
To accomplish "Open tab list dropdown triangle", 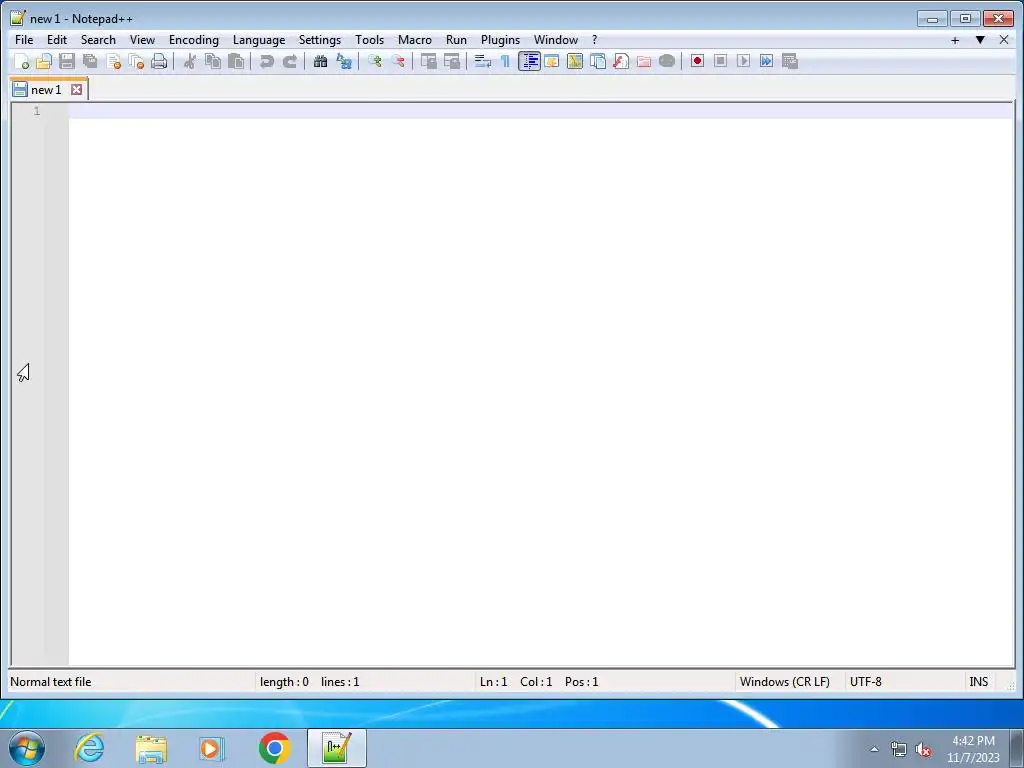I will pos(980,40).
